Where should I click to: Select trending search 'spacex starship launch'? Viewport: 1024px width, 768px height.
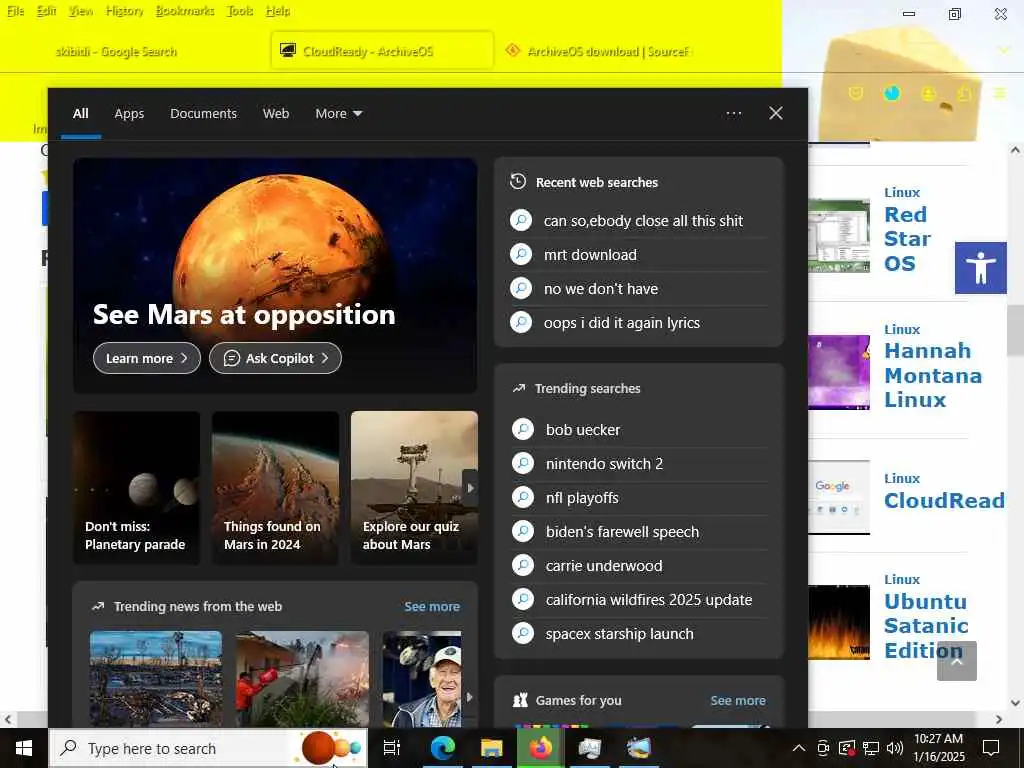point(639,633)
